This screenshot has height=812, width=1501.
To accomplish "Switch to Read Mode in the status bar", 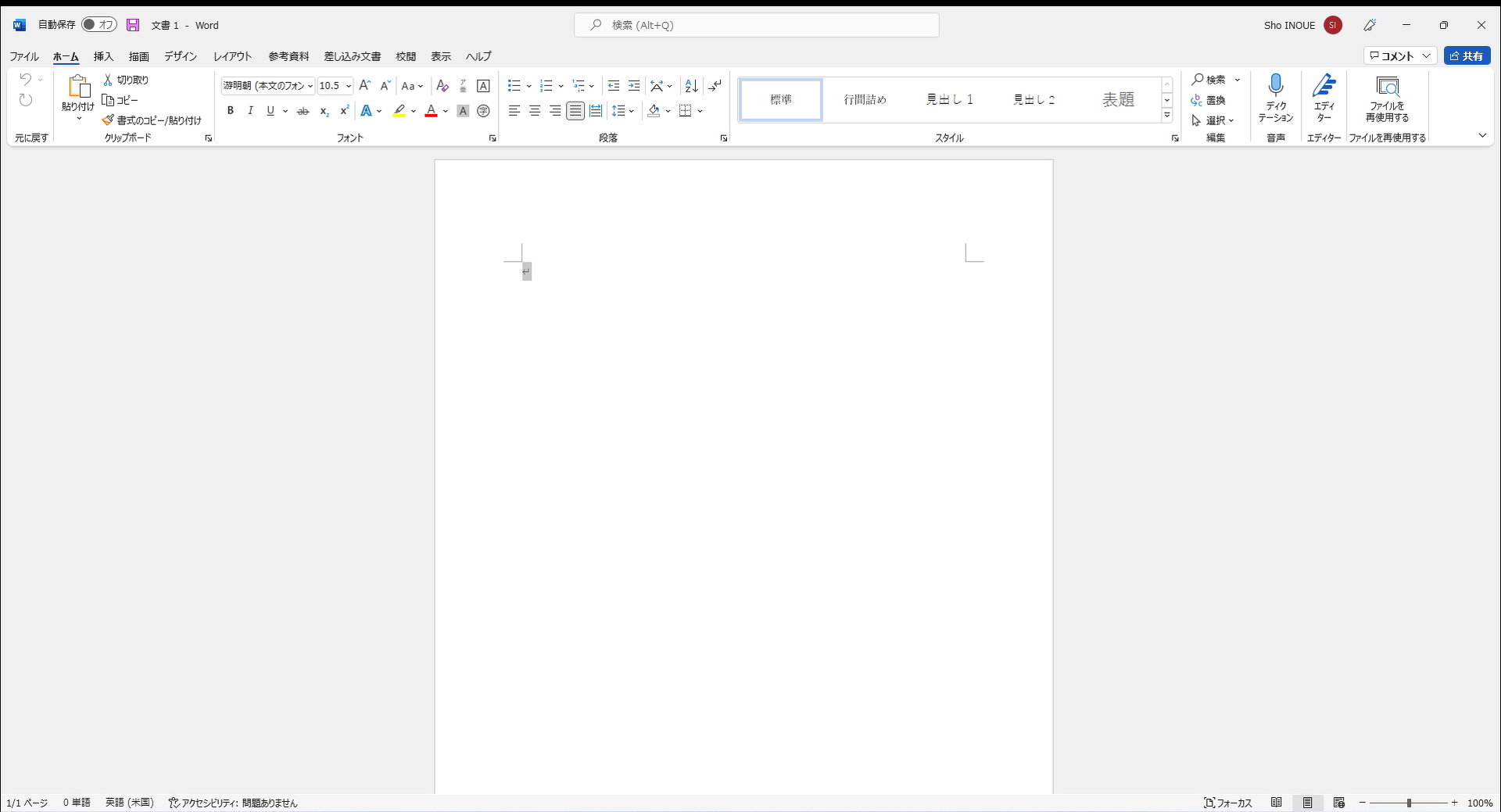I will (x=1277, y=802).
